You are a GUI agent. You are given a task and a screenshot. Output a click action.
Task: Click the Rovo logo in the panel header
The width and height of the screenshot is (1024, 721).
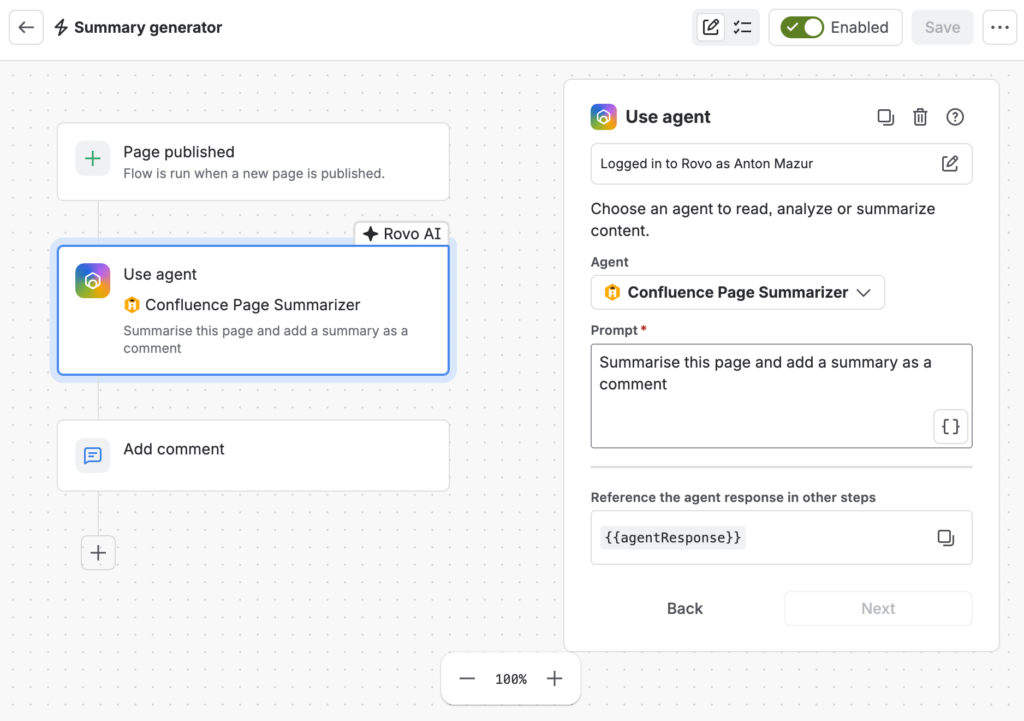pos(603,117)
